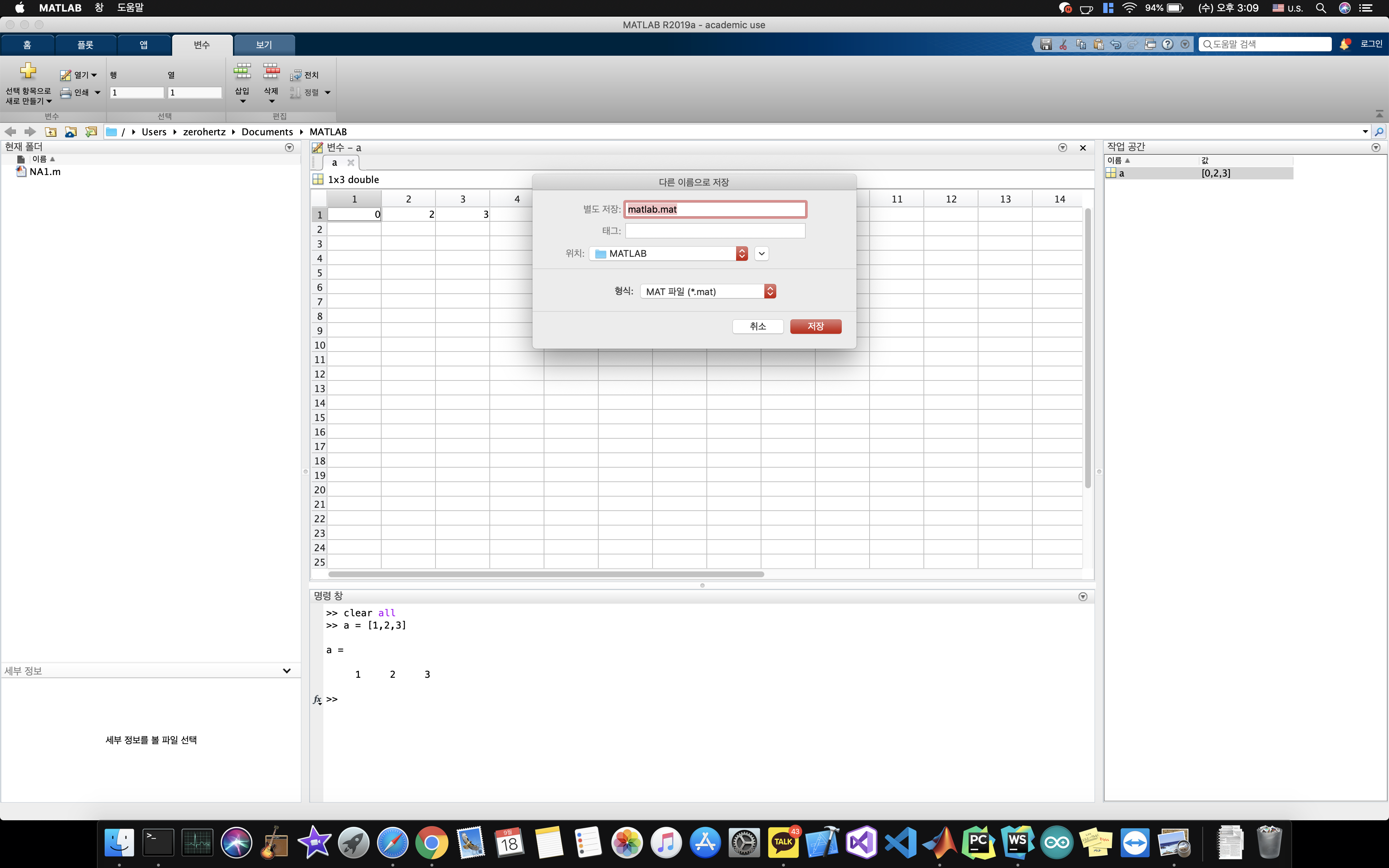Open Arduino app from the Dock
Viewport: 1389px width, 868px height.
[1057, 842]
